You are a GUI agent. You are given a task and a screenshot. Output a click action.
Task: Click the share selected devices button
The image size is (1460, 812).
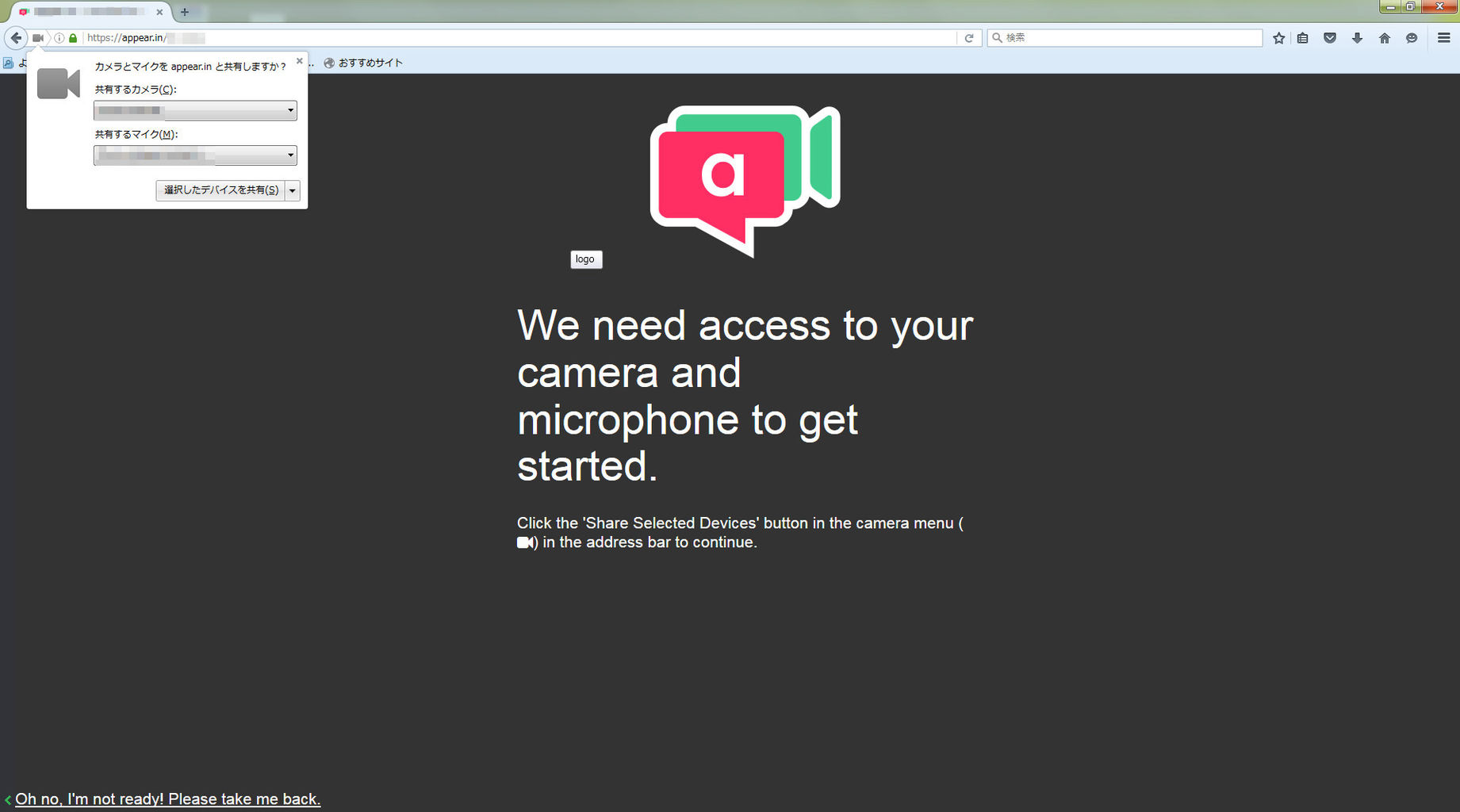pyautogui.click(x=220, y=190)
